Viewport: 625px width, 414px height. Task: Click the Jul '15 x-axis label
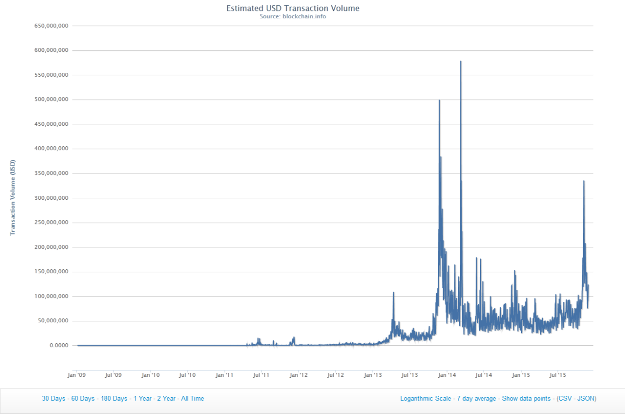coord(557,375)
